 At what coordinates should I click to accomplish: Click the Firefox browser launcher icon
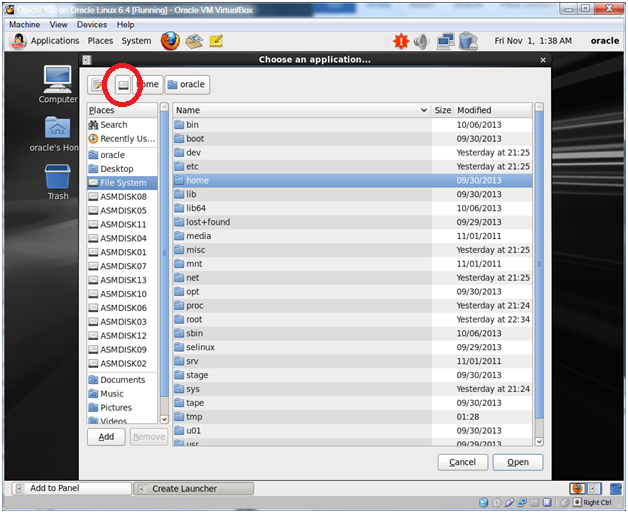pyautogui.click(x=169, y=41)
